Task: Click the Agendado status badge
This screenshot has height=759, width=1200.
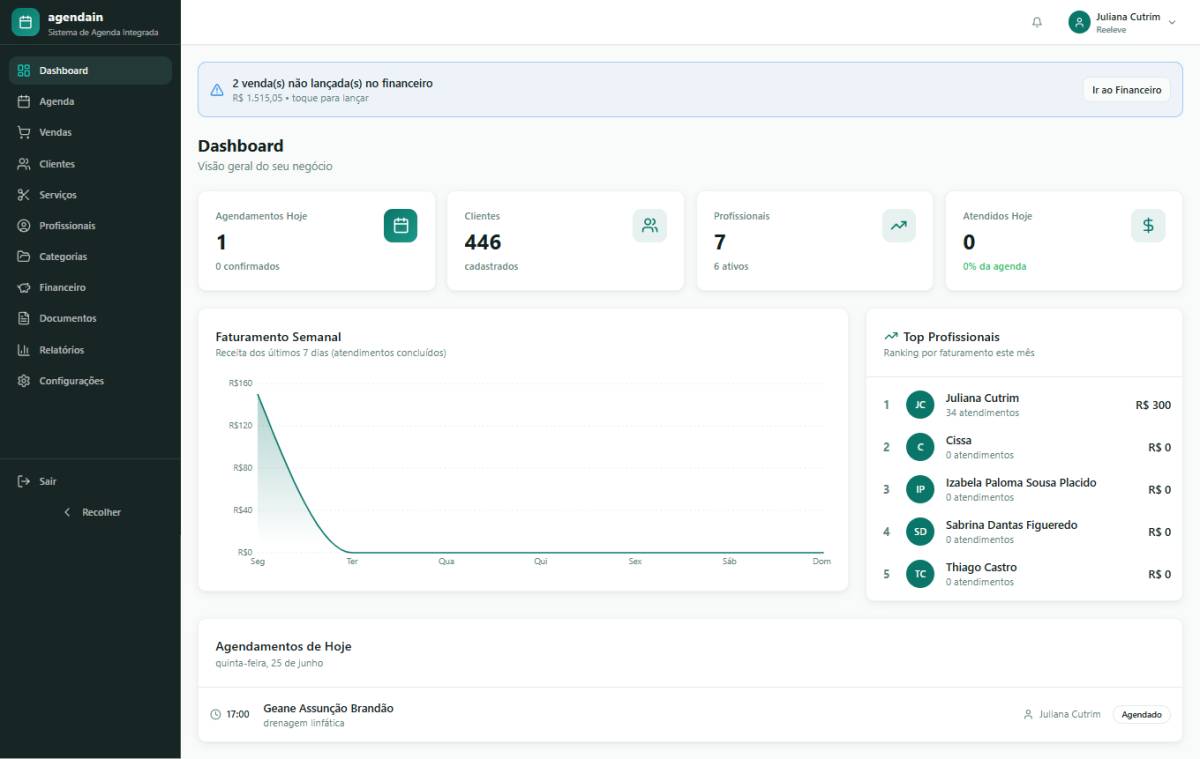Action: pyautogui.click(x=1141, y=715)
